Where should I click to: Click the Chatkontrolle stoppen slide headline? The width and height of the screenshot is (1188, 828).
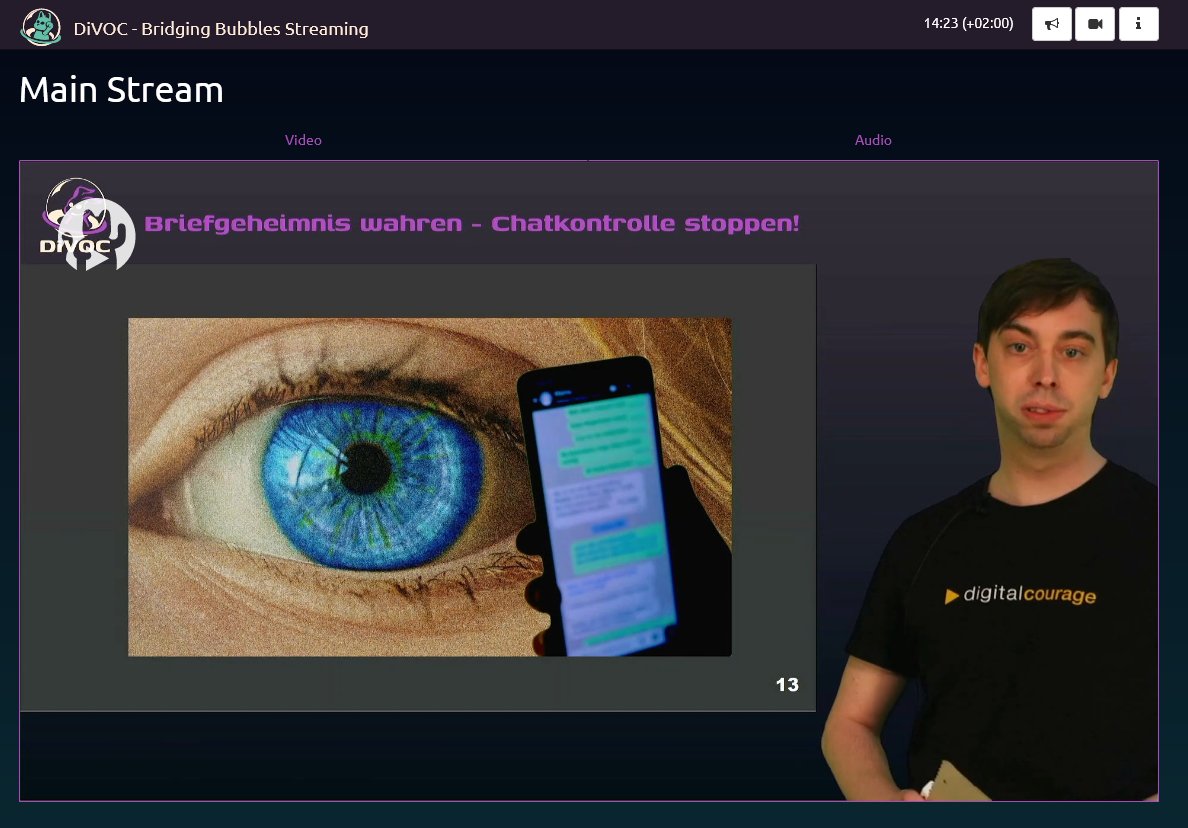tap(472, 222)
